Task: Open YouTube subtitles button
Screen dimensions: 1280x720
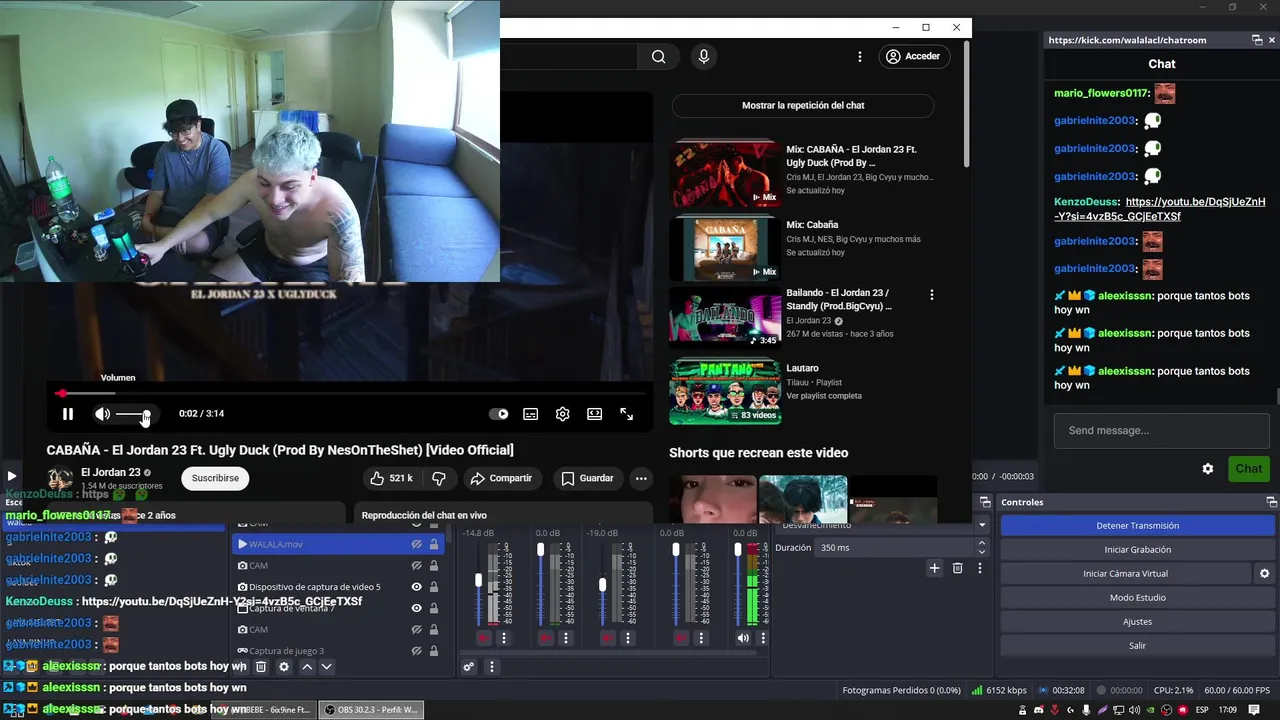Action: pyautogui.click(x=531, y=414)
